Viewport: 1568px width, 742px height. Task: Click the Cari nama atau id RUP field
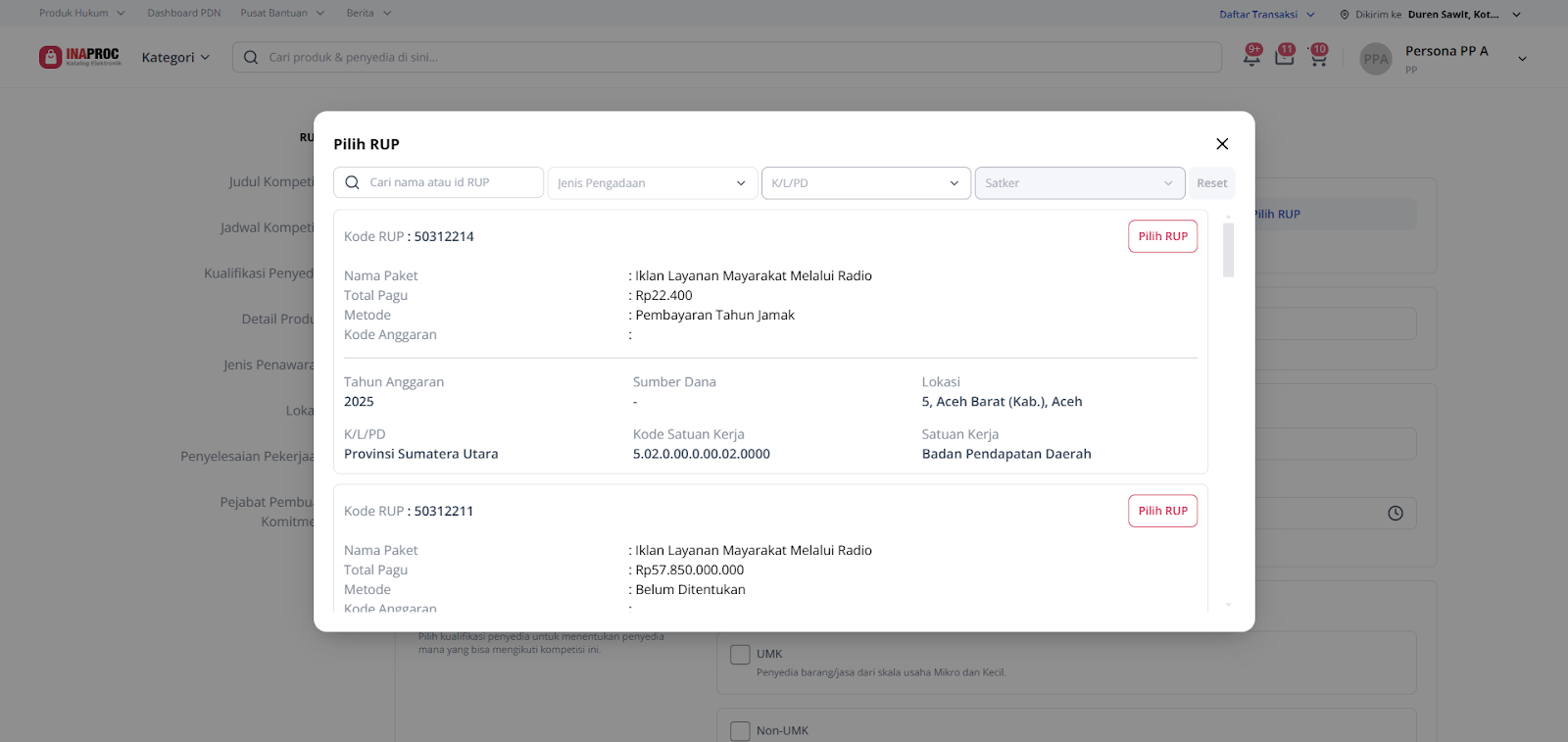451,182
